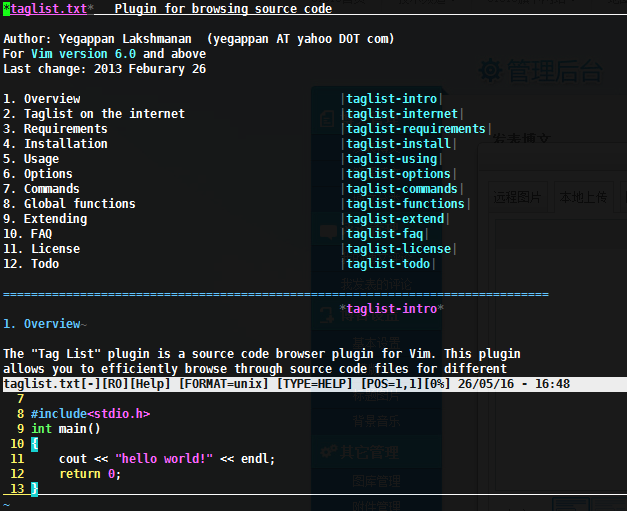Follow the taglist-license tag link
The height and width of the screenshot is (511, 627).
pos(398,249)
